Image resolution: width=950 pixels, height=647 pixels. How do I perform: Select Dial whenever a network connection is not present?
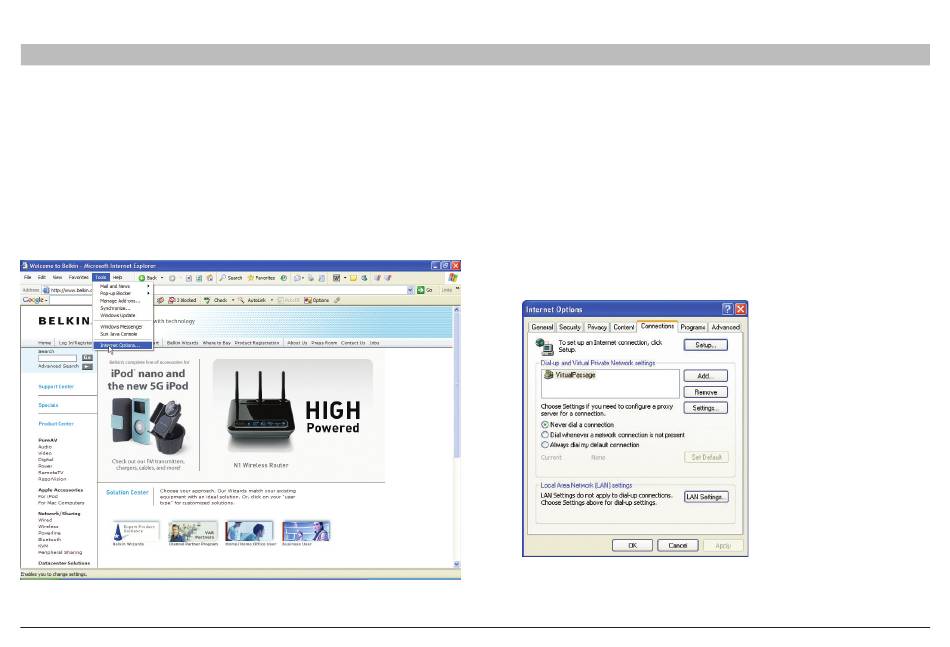(x=545, y=435)
